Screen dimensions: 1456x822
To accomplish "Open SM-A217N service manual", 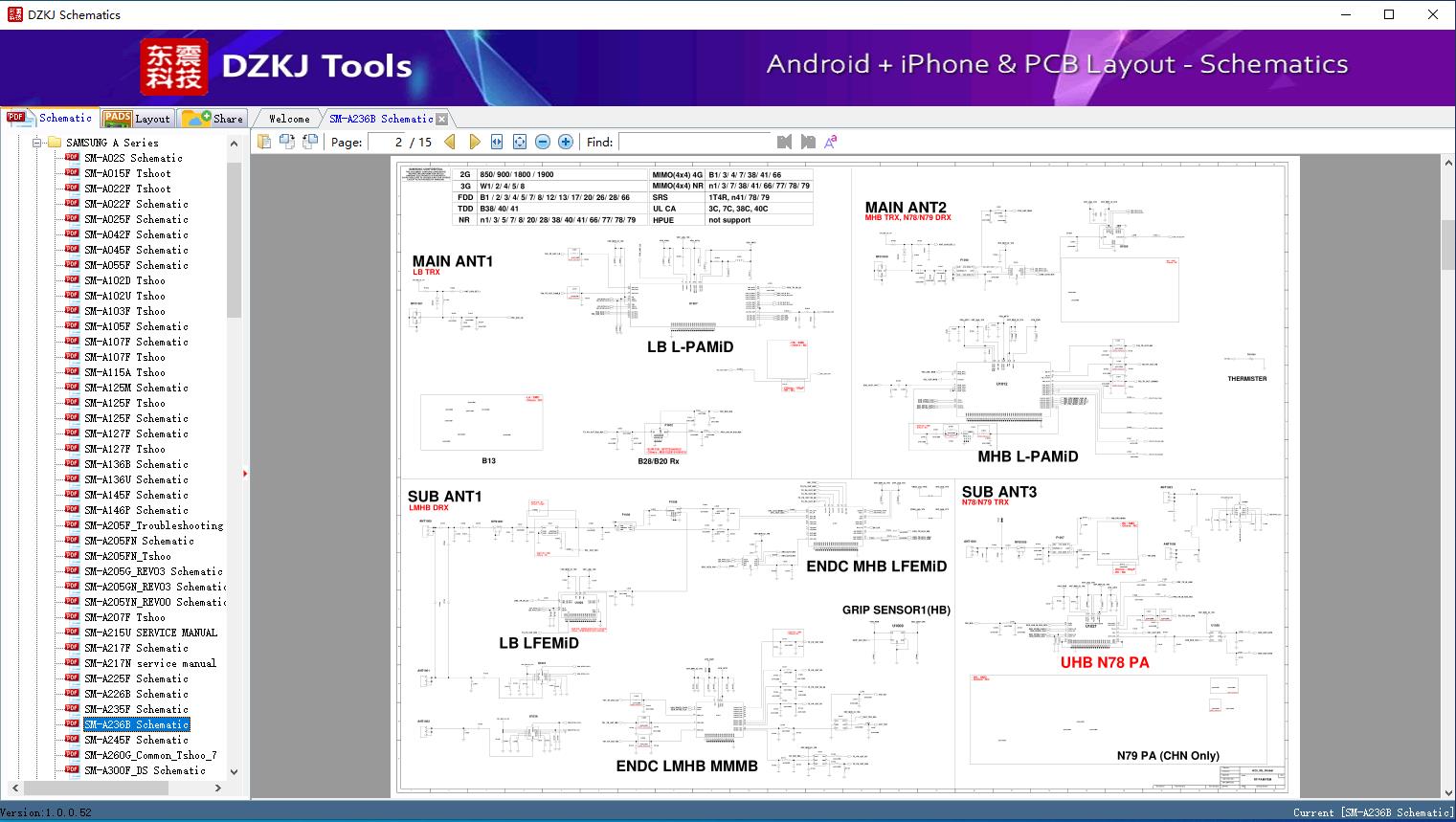I will click(150, 663).
